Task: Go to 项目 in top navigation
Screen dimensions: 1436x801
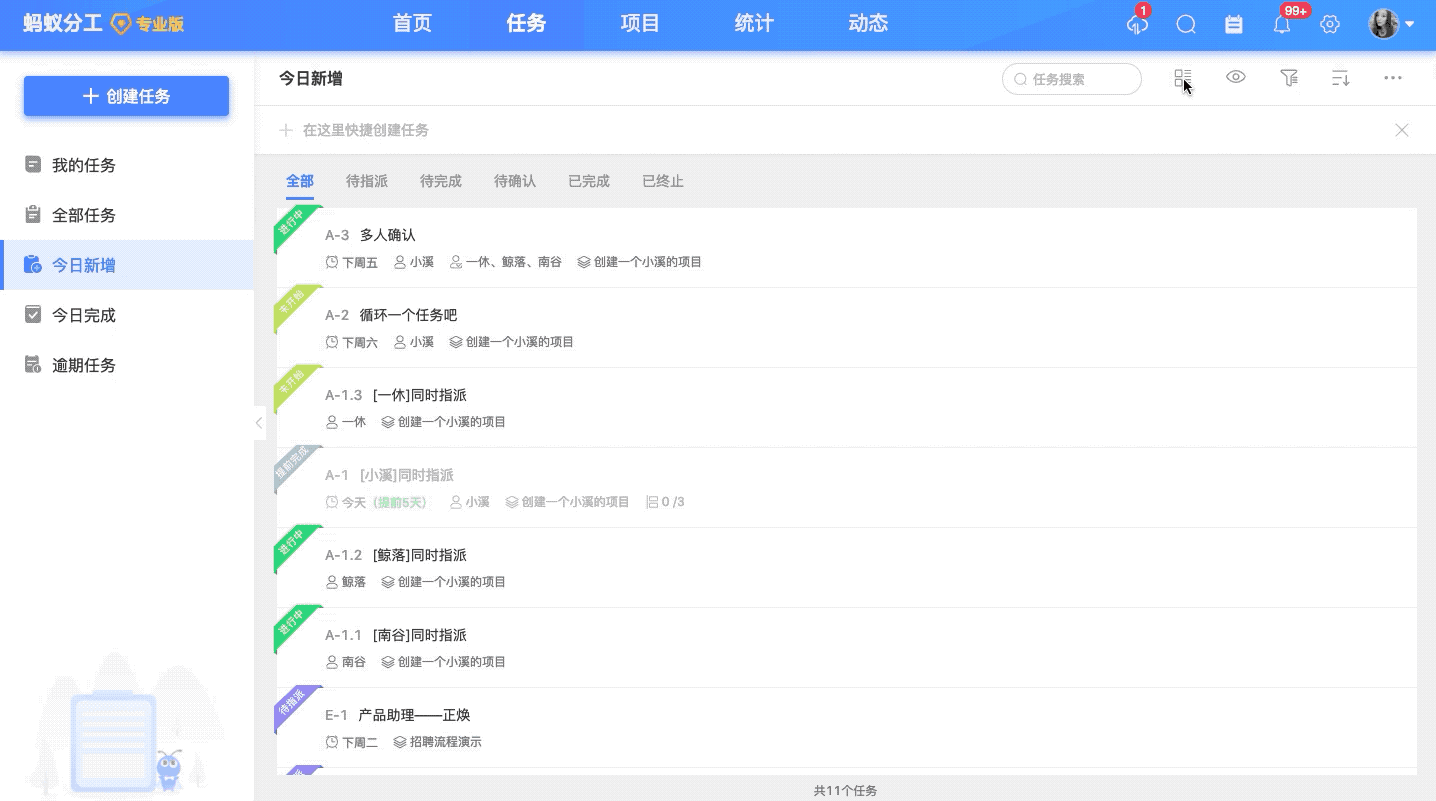Action: pyautogui.click(x=640, y=24)
